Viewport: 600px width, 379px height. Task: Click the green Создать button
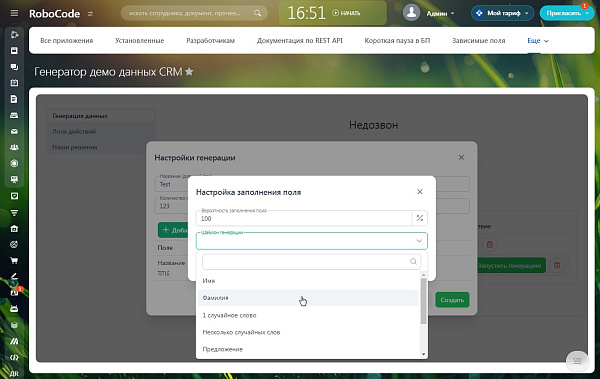coord(452,300)
